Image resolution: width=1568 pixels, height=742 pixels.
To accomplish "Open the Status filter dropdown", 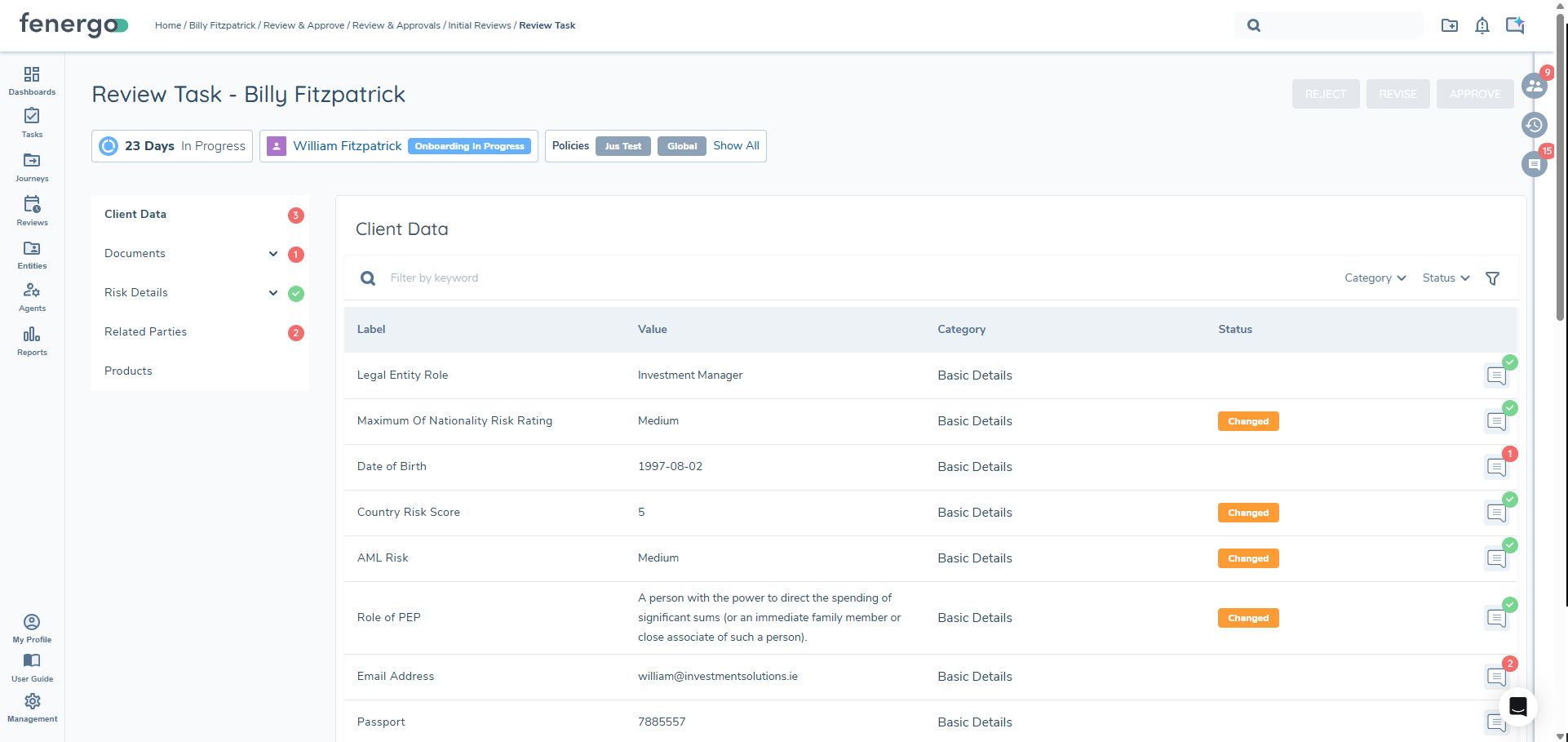I will pos(1446,278).
